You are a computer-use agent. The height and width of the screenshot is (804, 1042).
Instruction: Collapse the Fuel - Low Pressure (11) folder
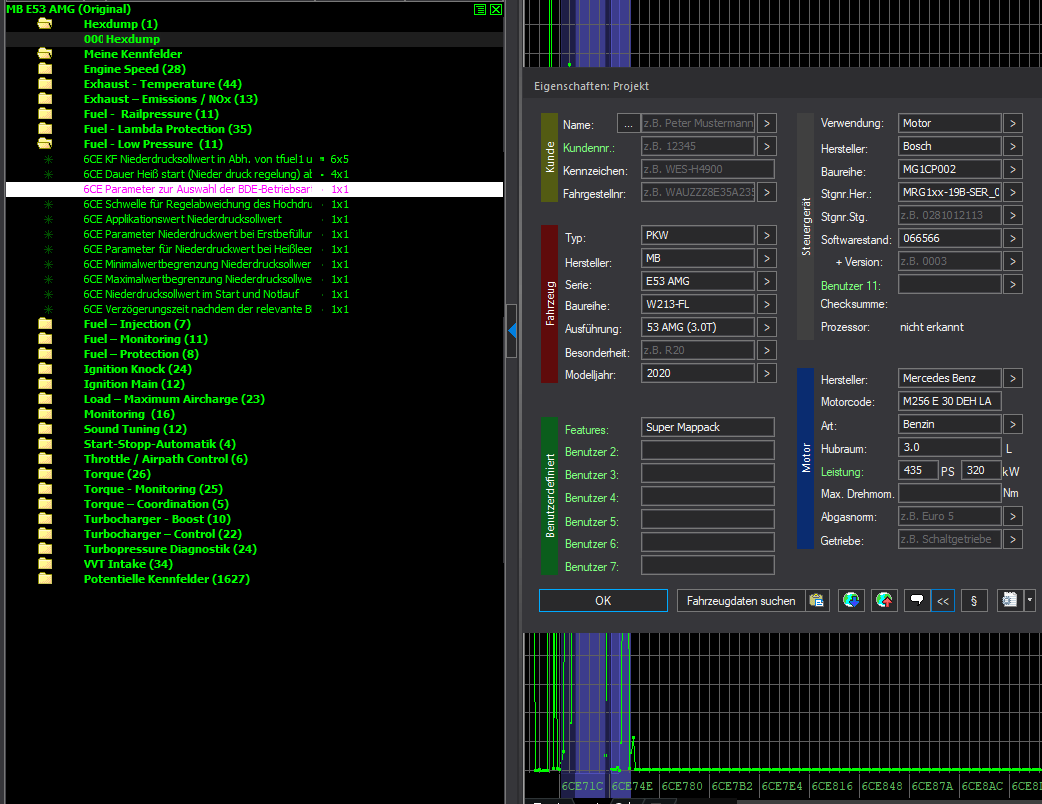tap(45, 144)
